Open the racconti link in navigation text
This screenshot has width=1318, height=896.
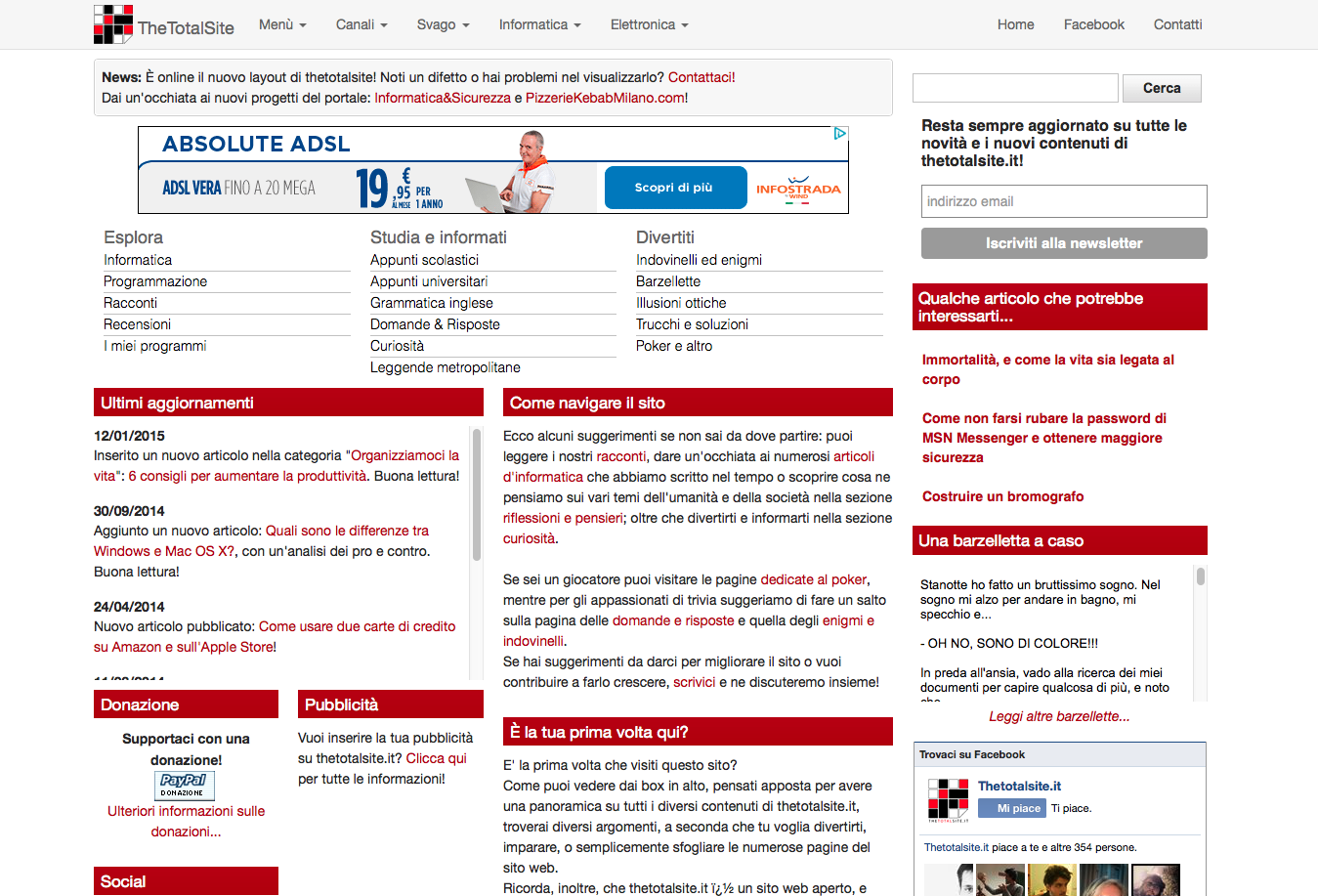point(621,456)
